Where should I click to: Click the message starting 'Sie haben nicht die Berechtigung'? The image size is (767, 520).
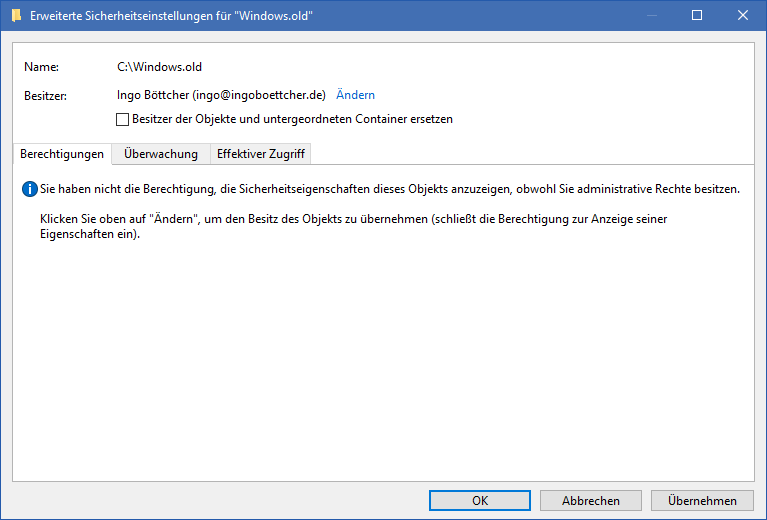tap(390, 189)
